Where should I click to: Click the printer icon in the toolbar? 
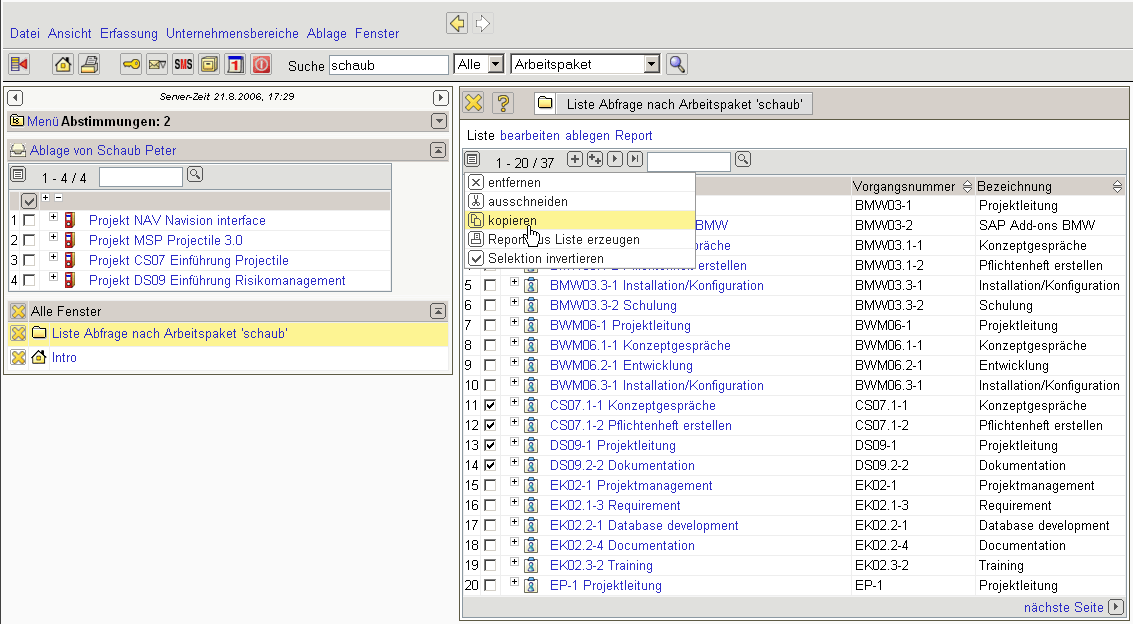(x=89, y=65)
